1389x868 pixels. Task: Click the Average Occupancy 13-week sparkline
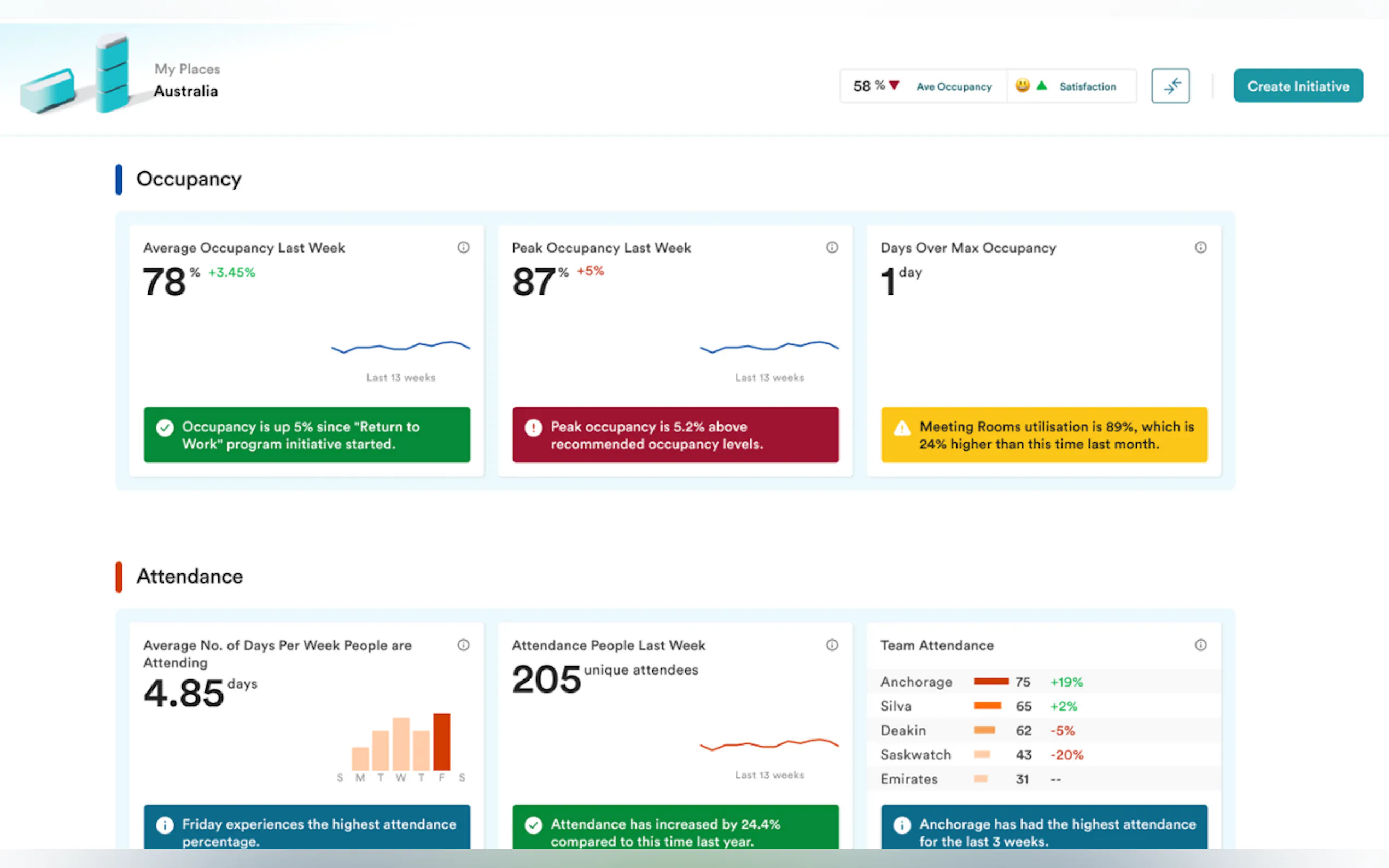coord(400,347)
